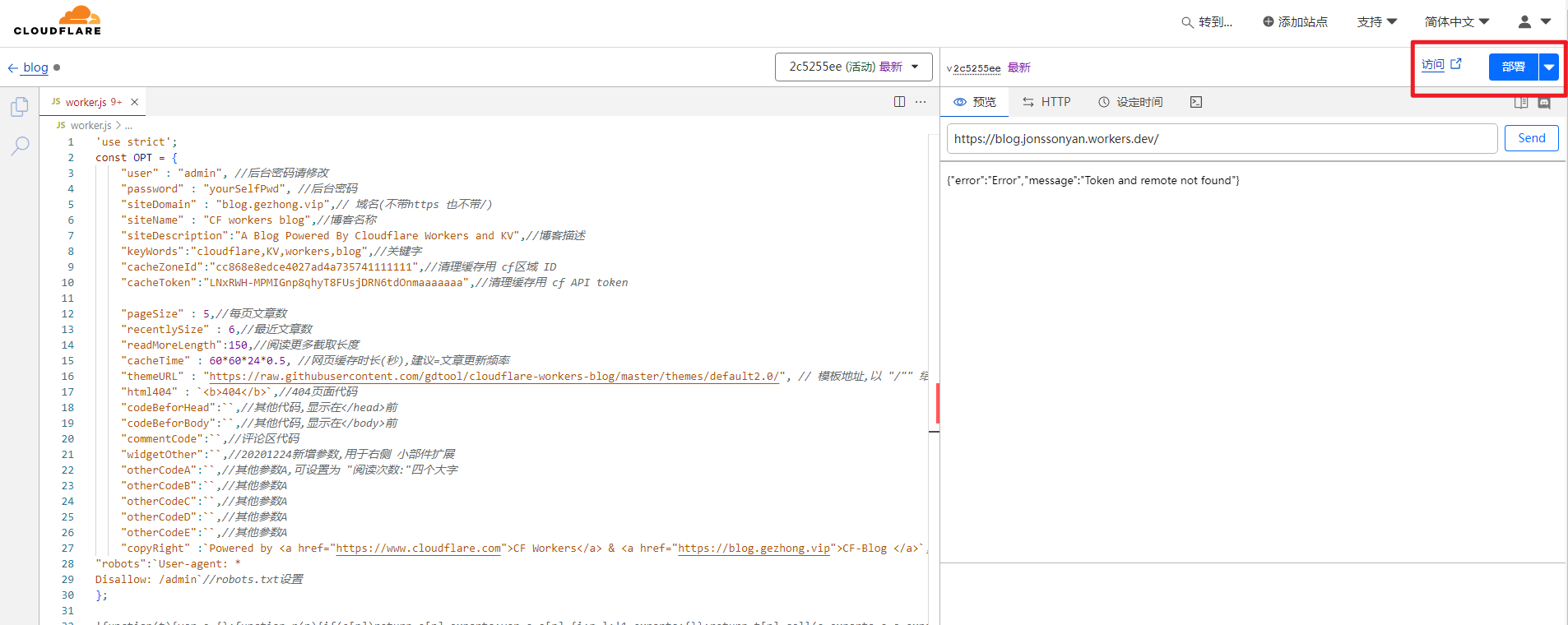Switch to the HTTP tab
The width and height of the screenshot is (1568, 625).
[1046, 102]
